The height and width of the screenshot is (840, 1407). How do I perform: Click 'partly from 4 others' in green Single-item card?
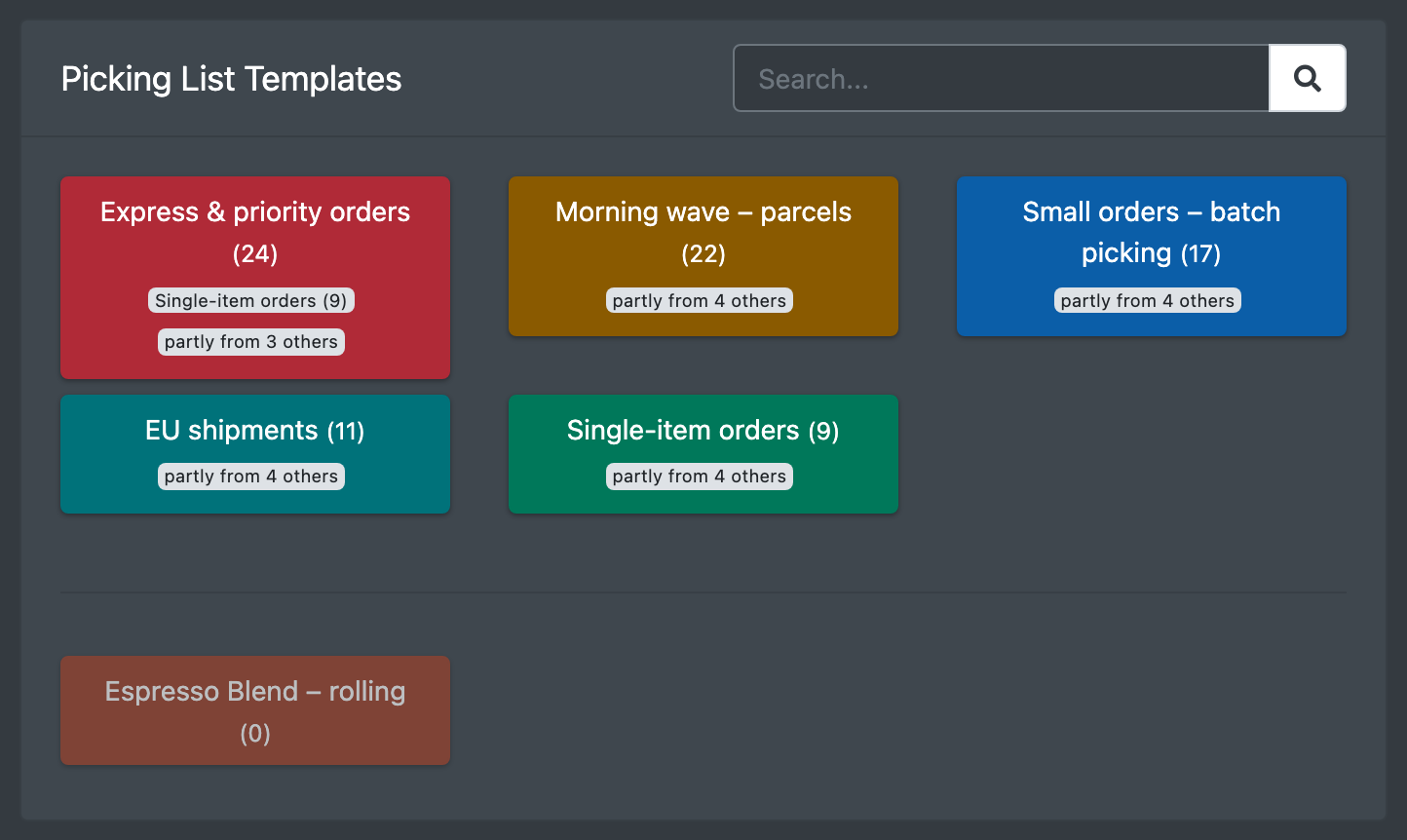[x=700, y=477]
